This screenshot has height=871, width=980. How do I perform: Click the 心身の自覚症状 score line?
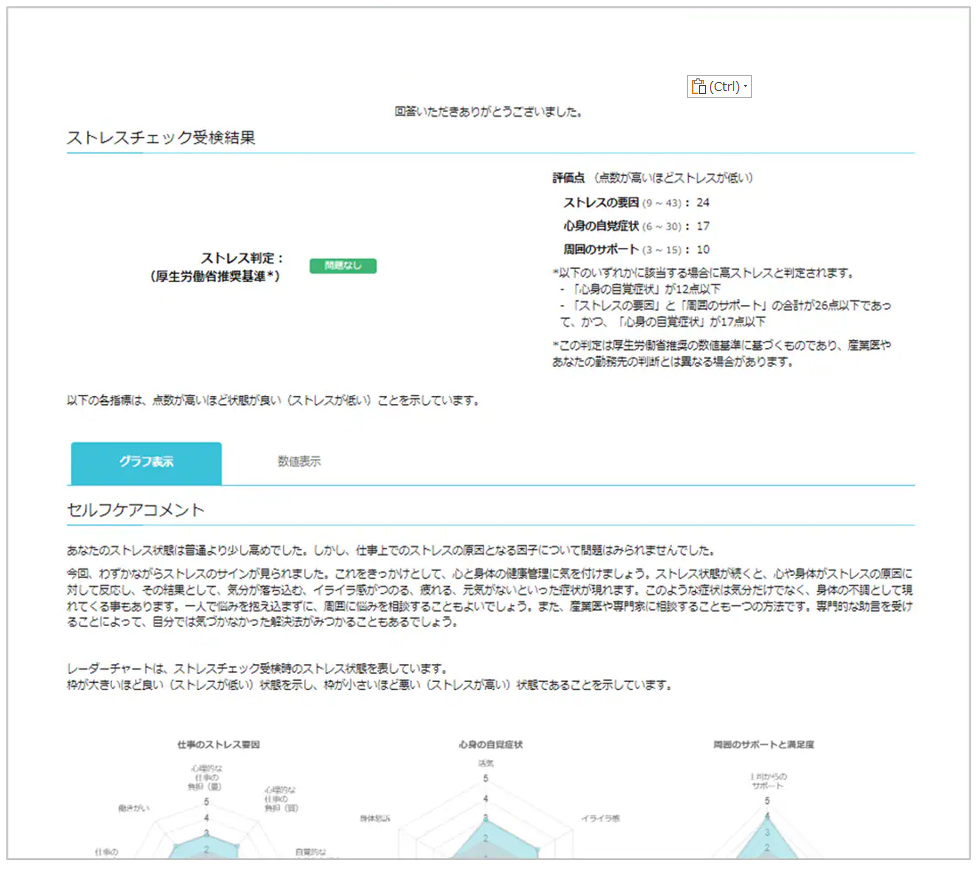[x=636, y=226]
